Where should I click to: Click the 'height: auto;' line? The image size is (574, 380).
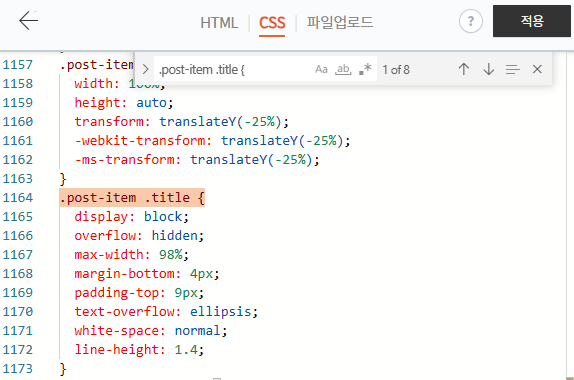(x=124, y=103)
